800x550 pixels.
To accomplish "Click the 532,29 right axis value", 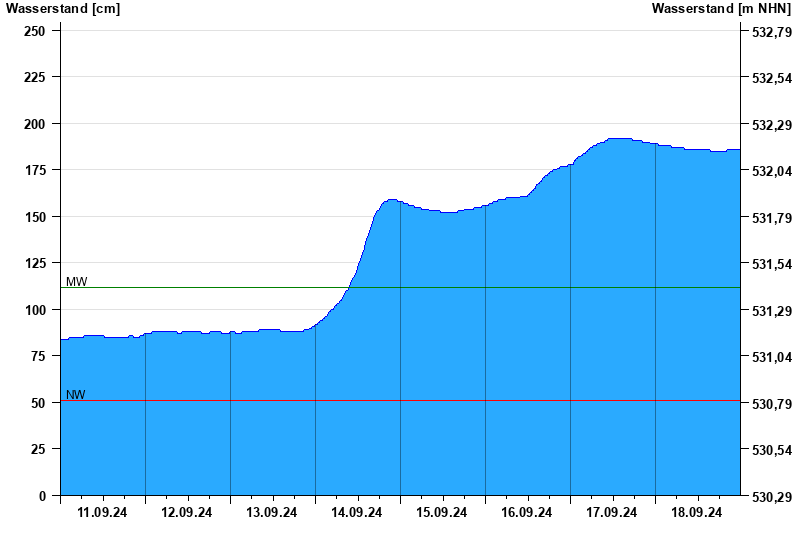I will 772,125.
